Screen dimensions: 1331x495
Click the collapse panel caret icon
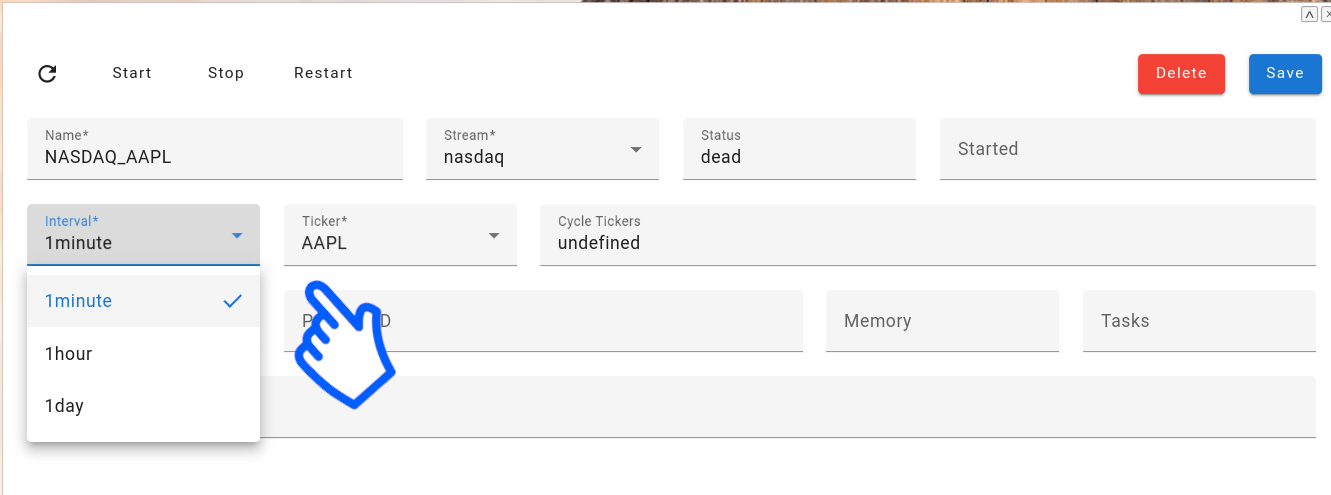pos(1308,14)
